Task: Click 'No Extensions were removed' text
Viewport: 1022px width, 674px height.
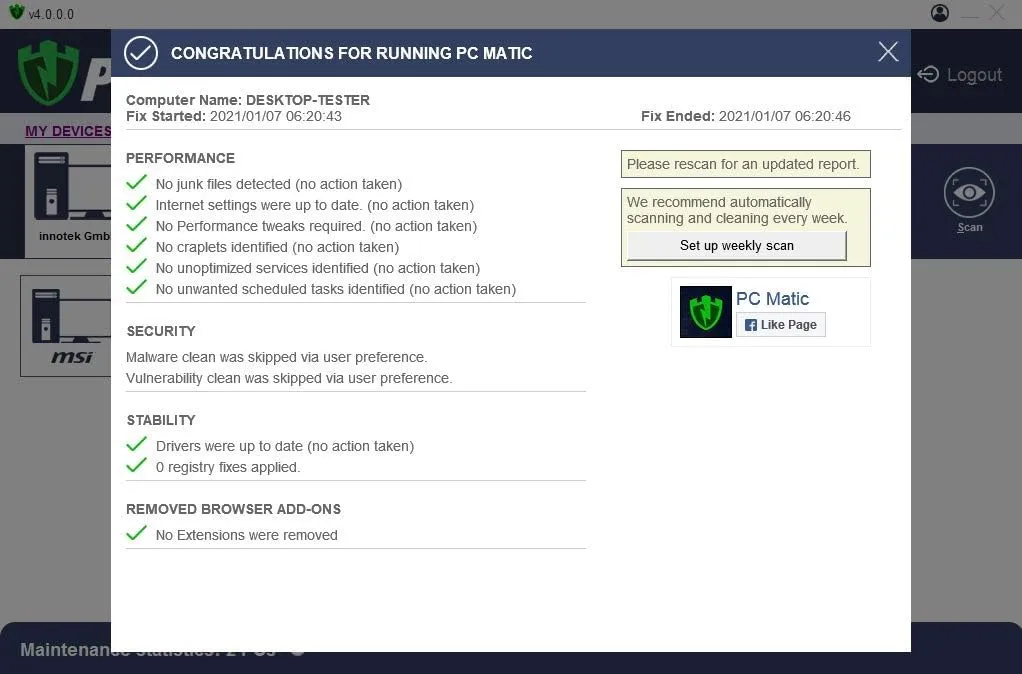Action: pyautogui.click(x=246, y=535)
